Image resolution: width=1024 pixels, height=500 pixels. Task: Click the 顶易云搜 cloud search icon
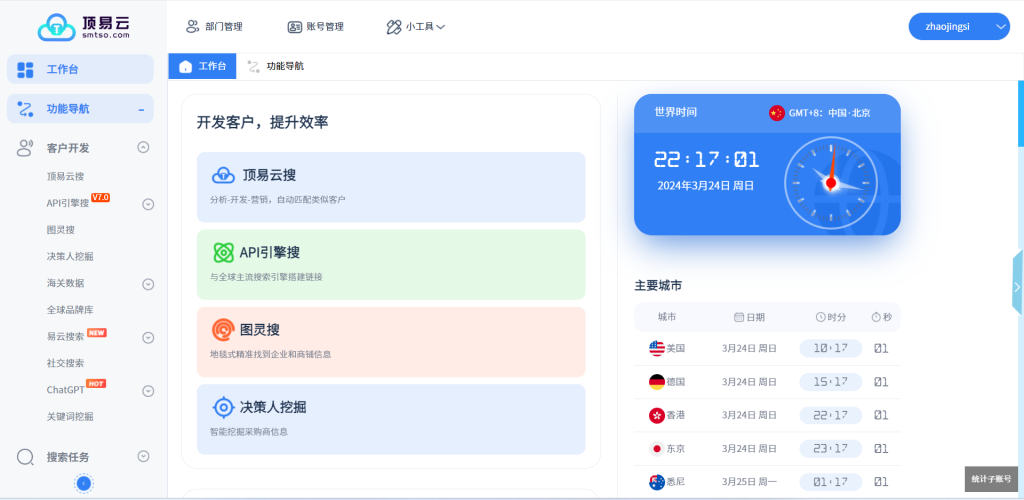223,175
